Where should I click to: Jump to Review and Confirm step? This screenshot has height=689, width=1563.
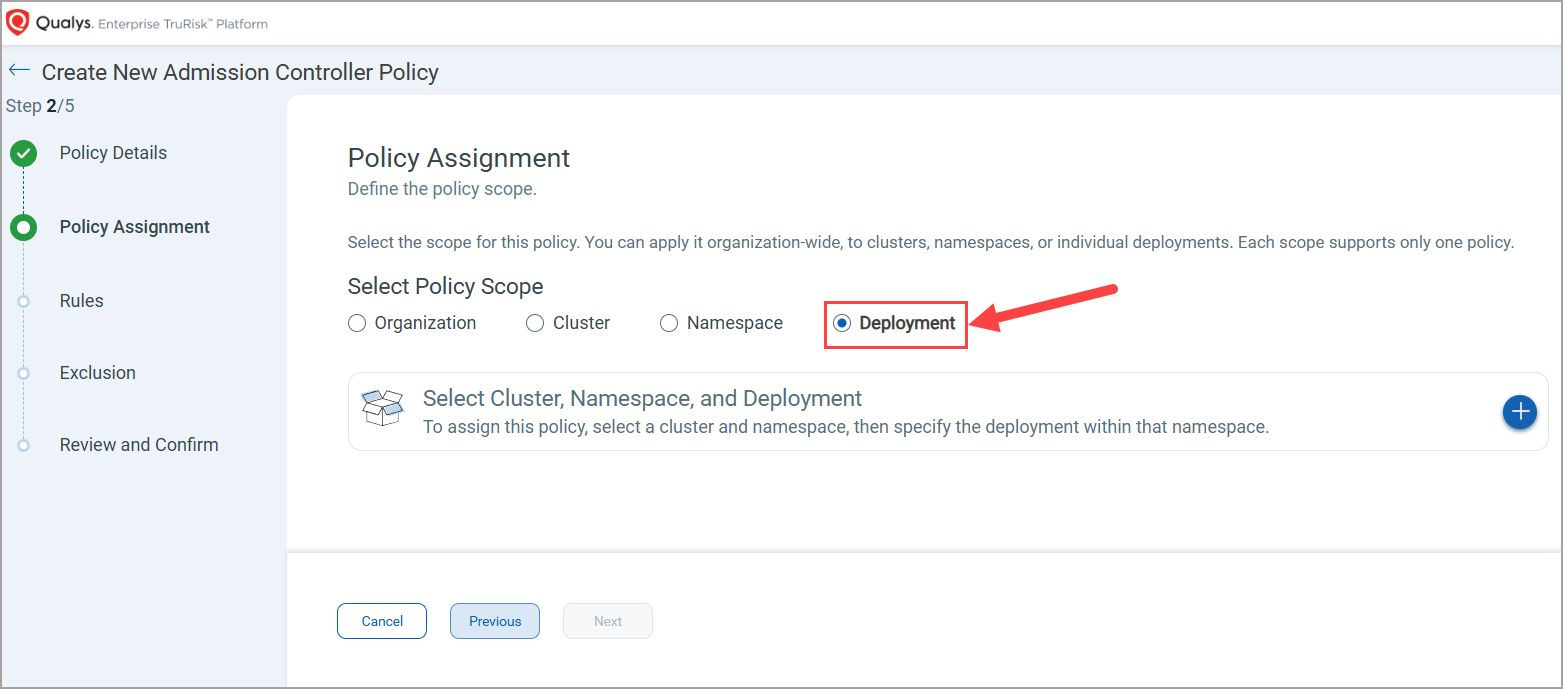[x=139, y=445]
